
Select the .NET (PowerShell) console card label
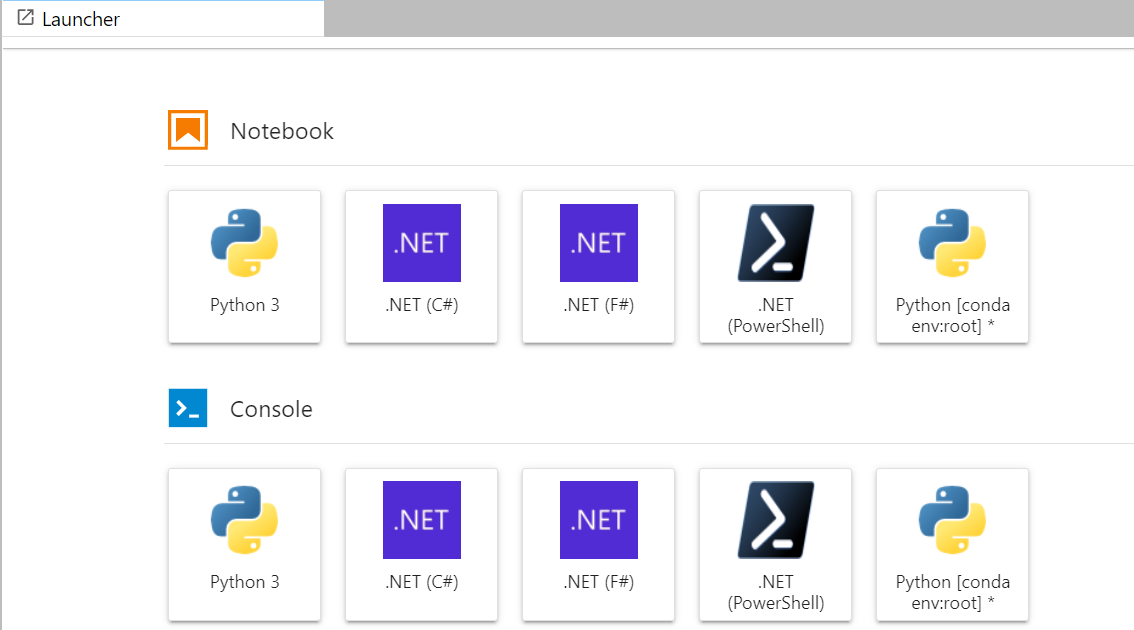click(775, 590)
